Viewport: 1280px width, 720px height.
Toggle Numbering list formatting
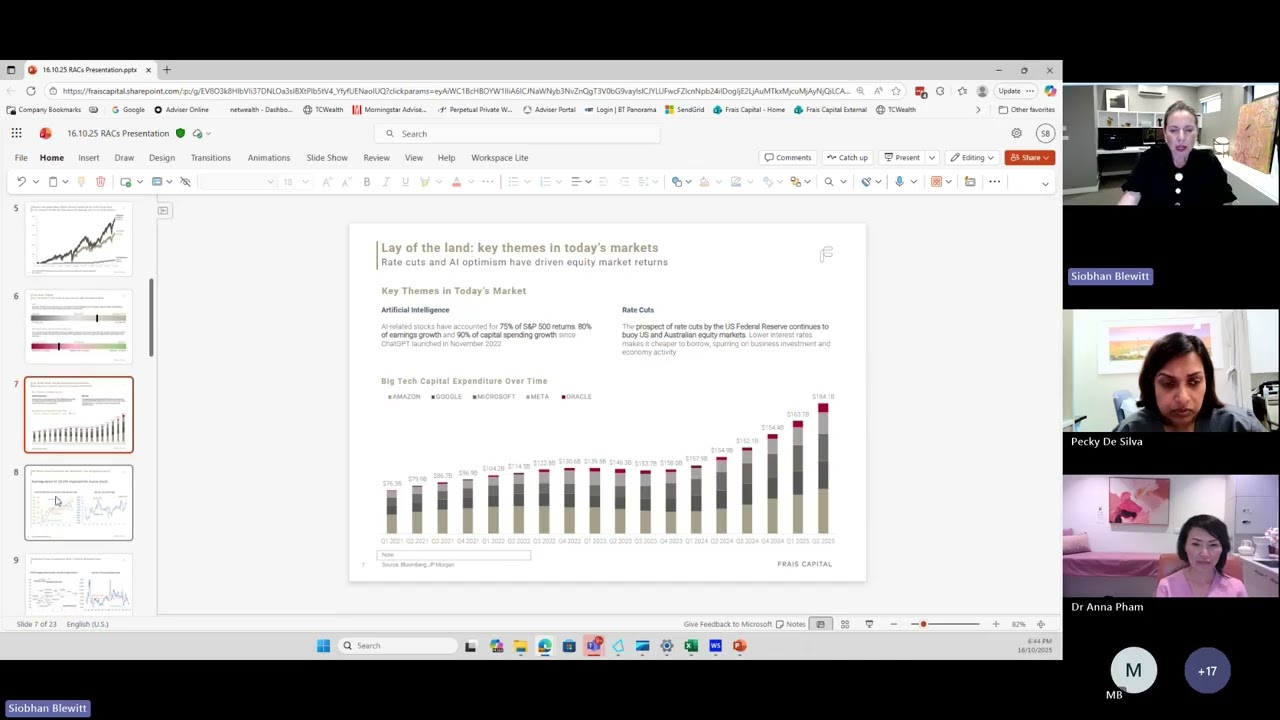click(x=545, y=181)
